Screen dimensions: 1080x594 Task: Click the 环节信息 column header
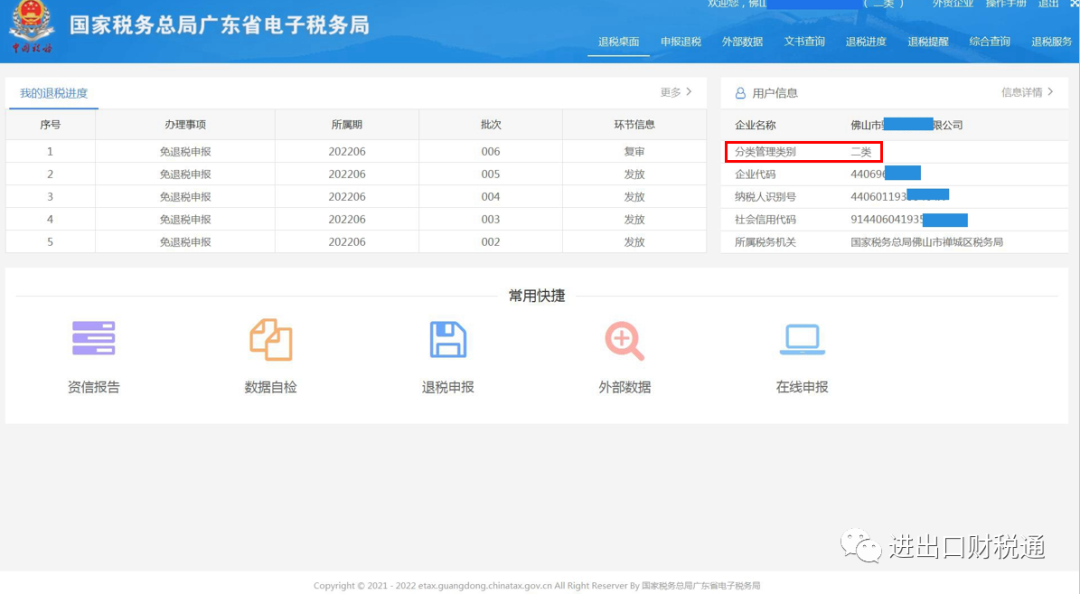(x=634, y=125)
